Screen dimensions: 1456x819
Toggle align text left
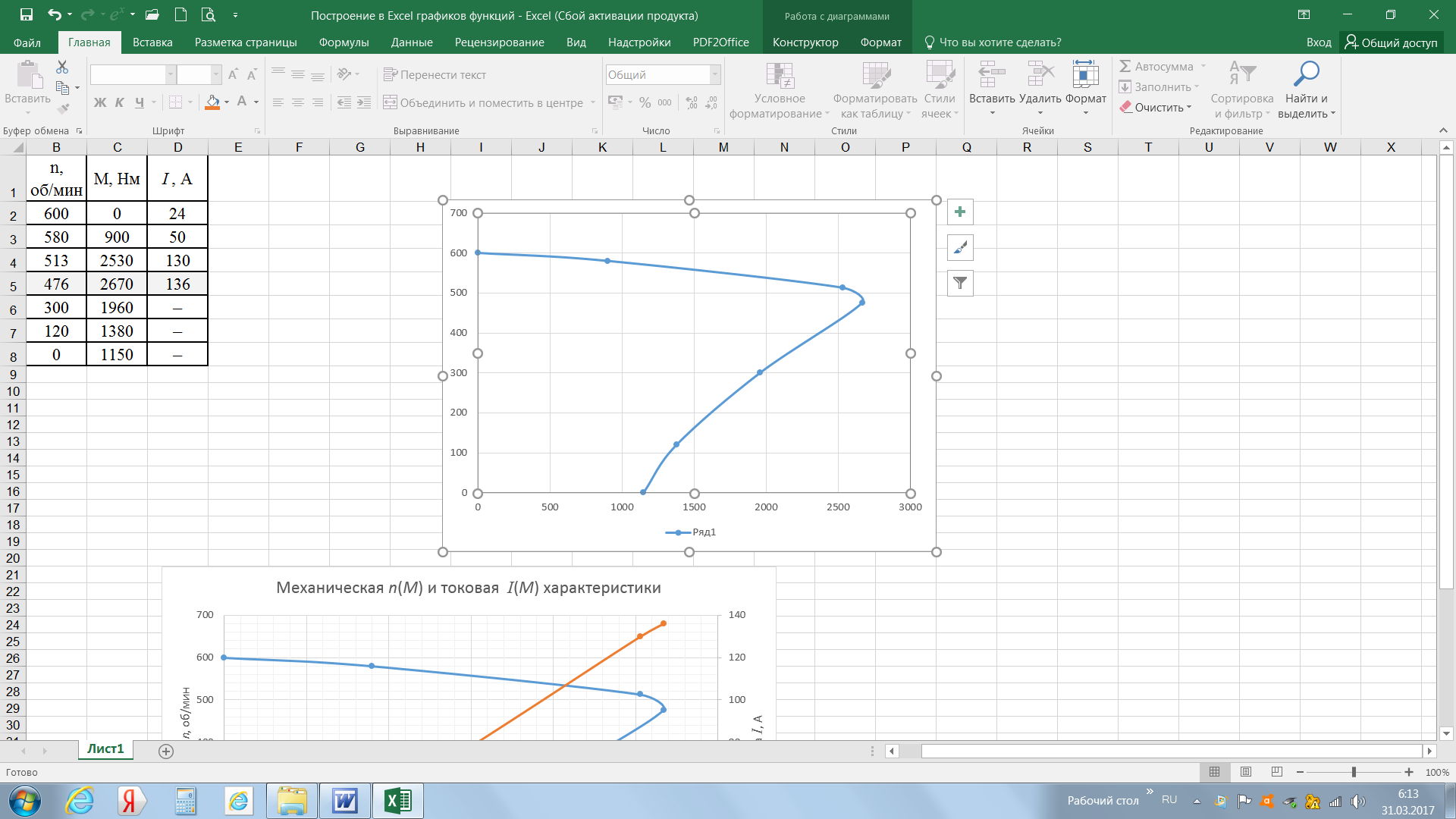click(278, 102)
